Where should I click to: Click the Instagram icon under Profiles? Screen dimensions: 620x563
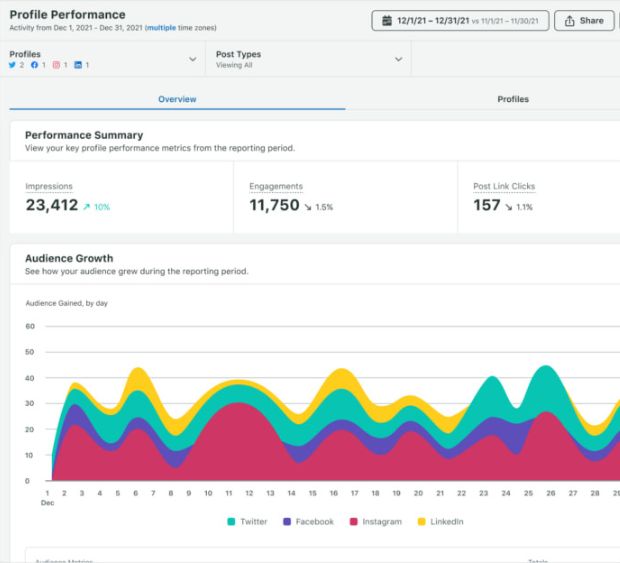coord(54,65)
